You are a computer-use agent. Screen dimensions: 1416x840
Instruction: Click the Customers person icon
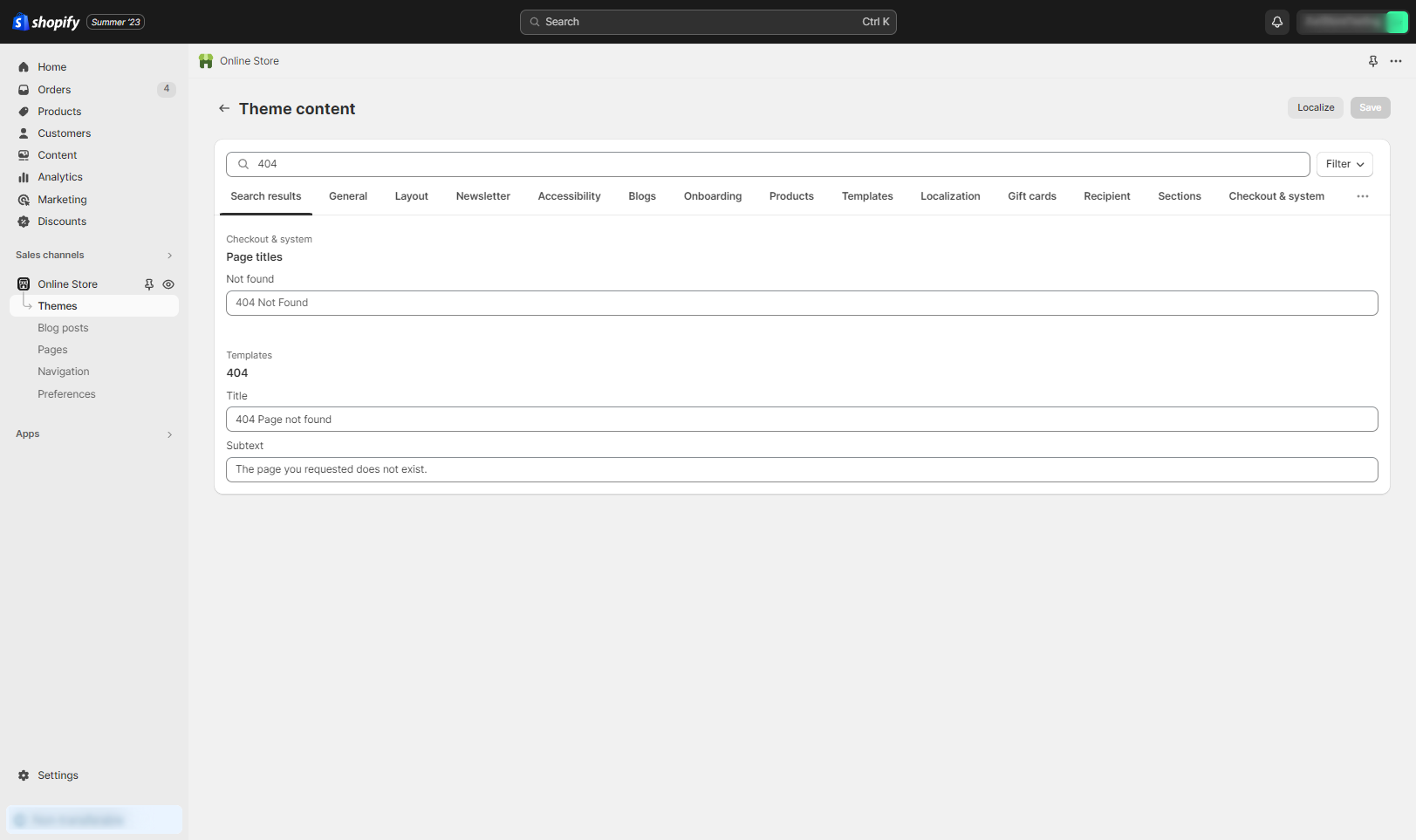pos(24,133)
